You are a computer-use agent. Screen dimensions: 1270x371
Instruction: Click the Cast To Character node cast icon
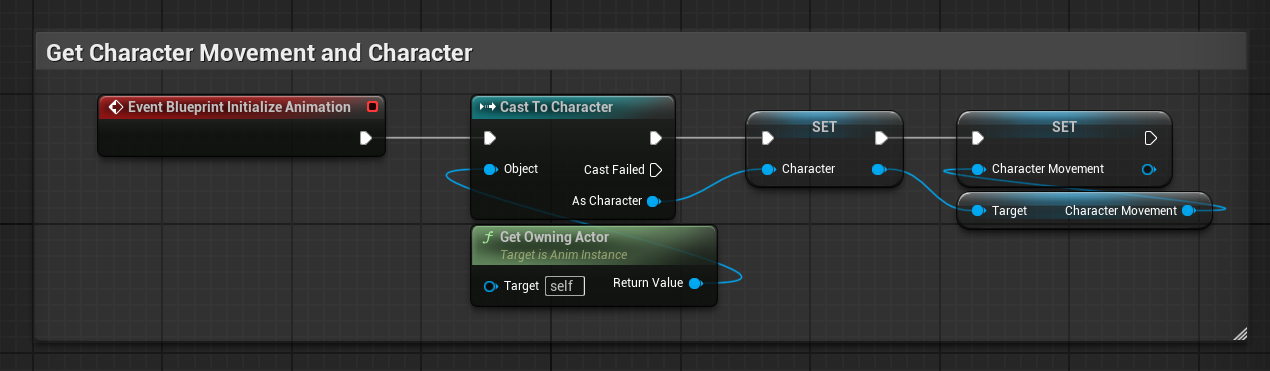[488, 107]
